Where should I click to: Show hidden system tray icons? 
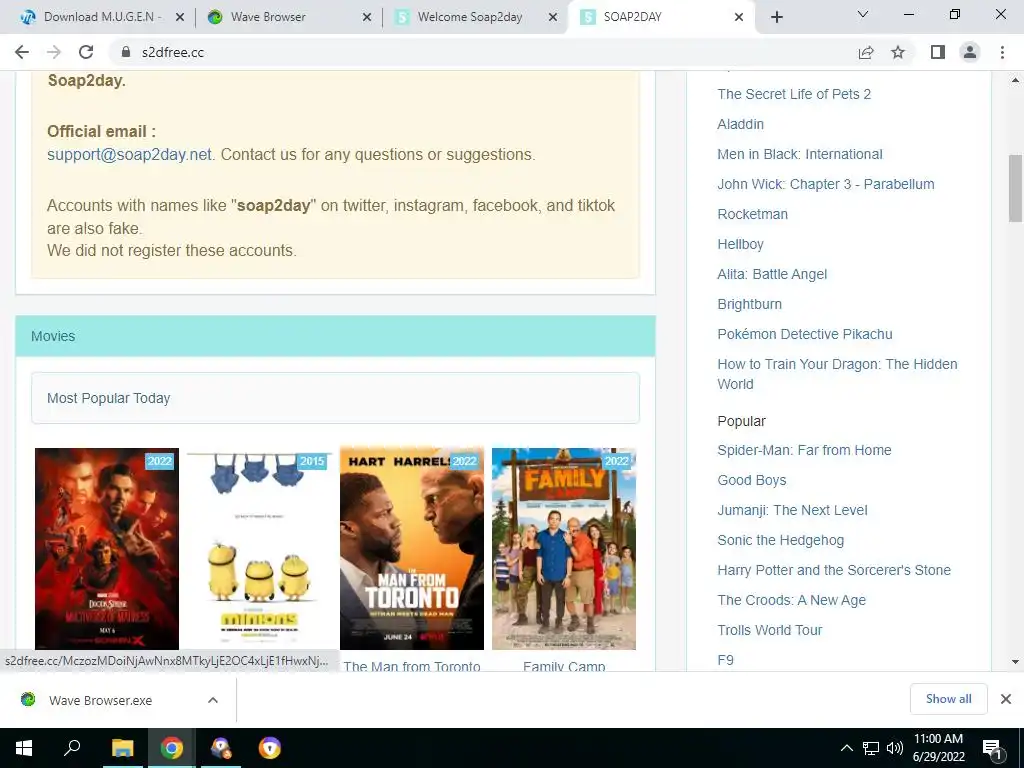coord(846,748)
